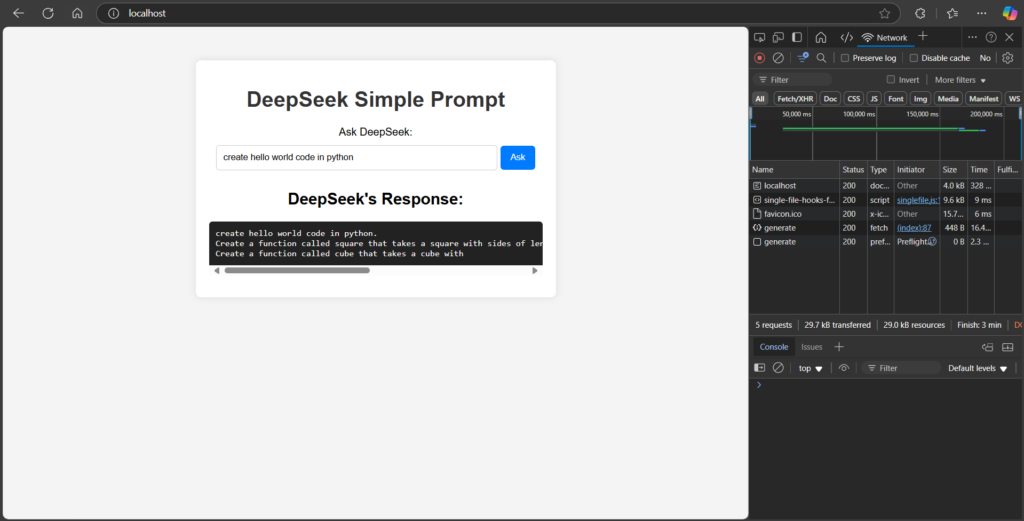Sort requests by Name column header
The width and height of the screenshot is (1024, 521).
pyautogui.click(x=794, y=169)
